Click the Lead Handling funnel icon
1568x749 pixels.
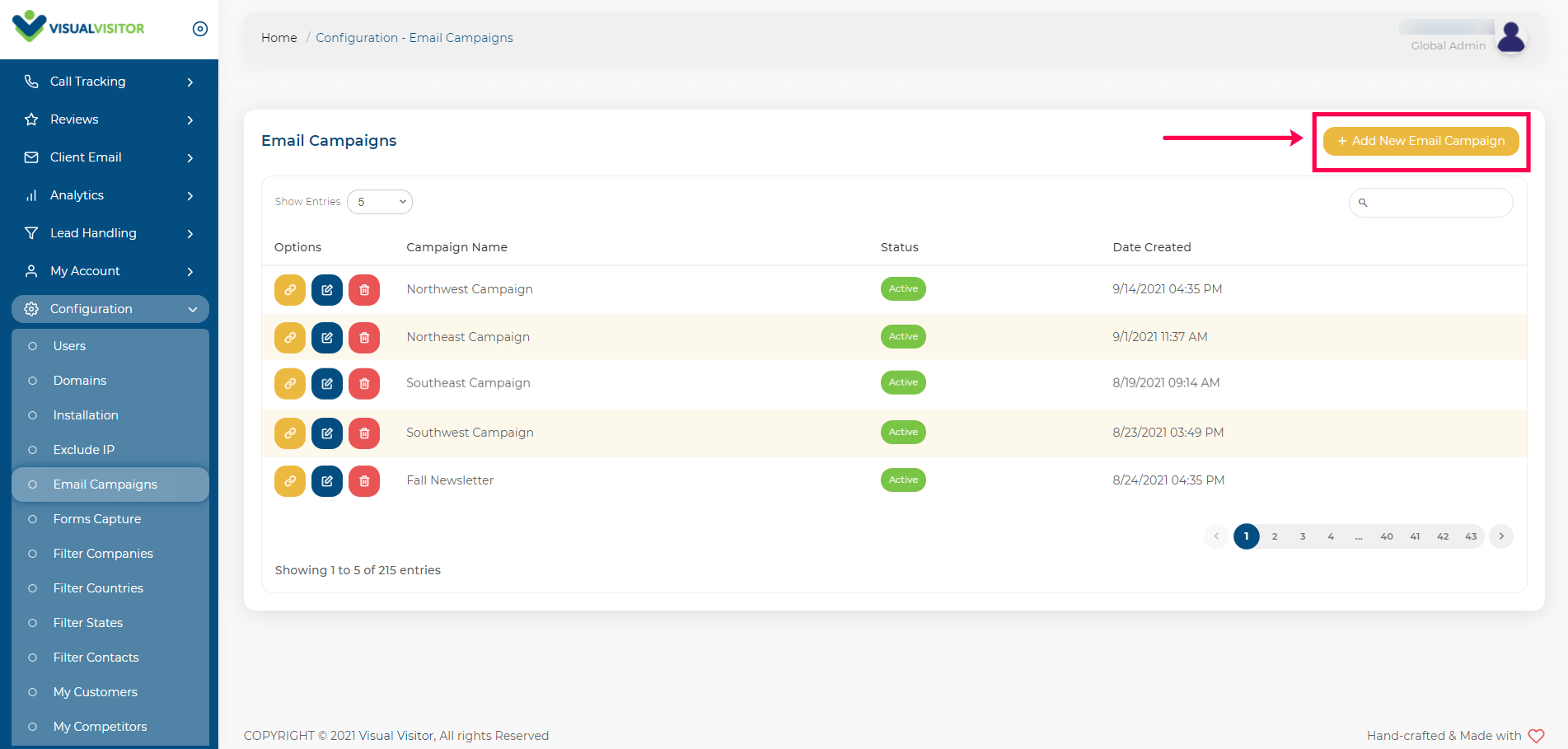tap(31, 233)
